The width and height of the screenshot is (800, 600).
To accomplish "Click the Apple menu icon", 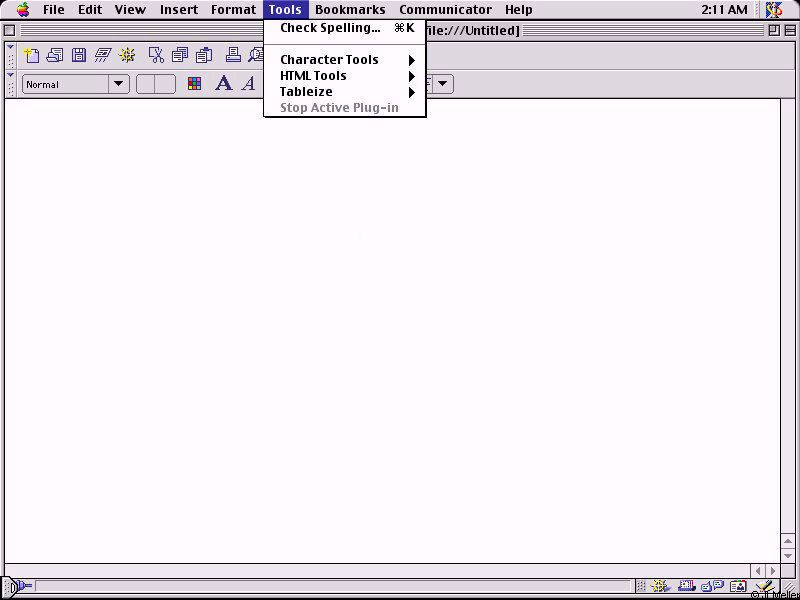I will [x=22, y=10].
